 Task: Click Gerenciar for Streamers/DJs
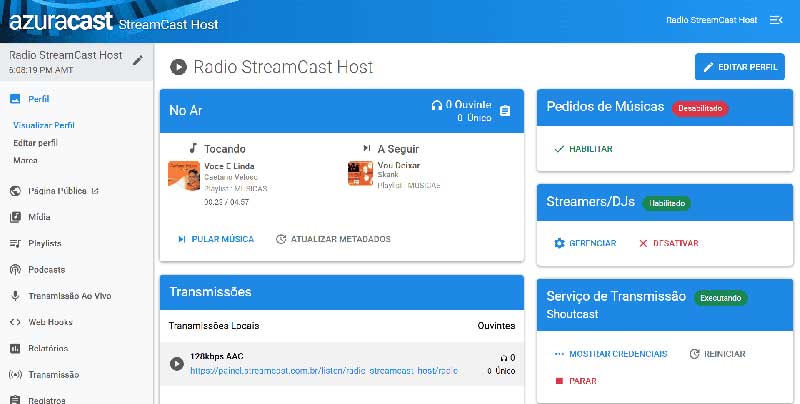click(585, 243)
